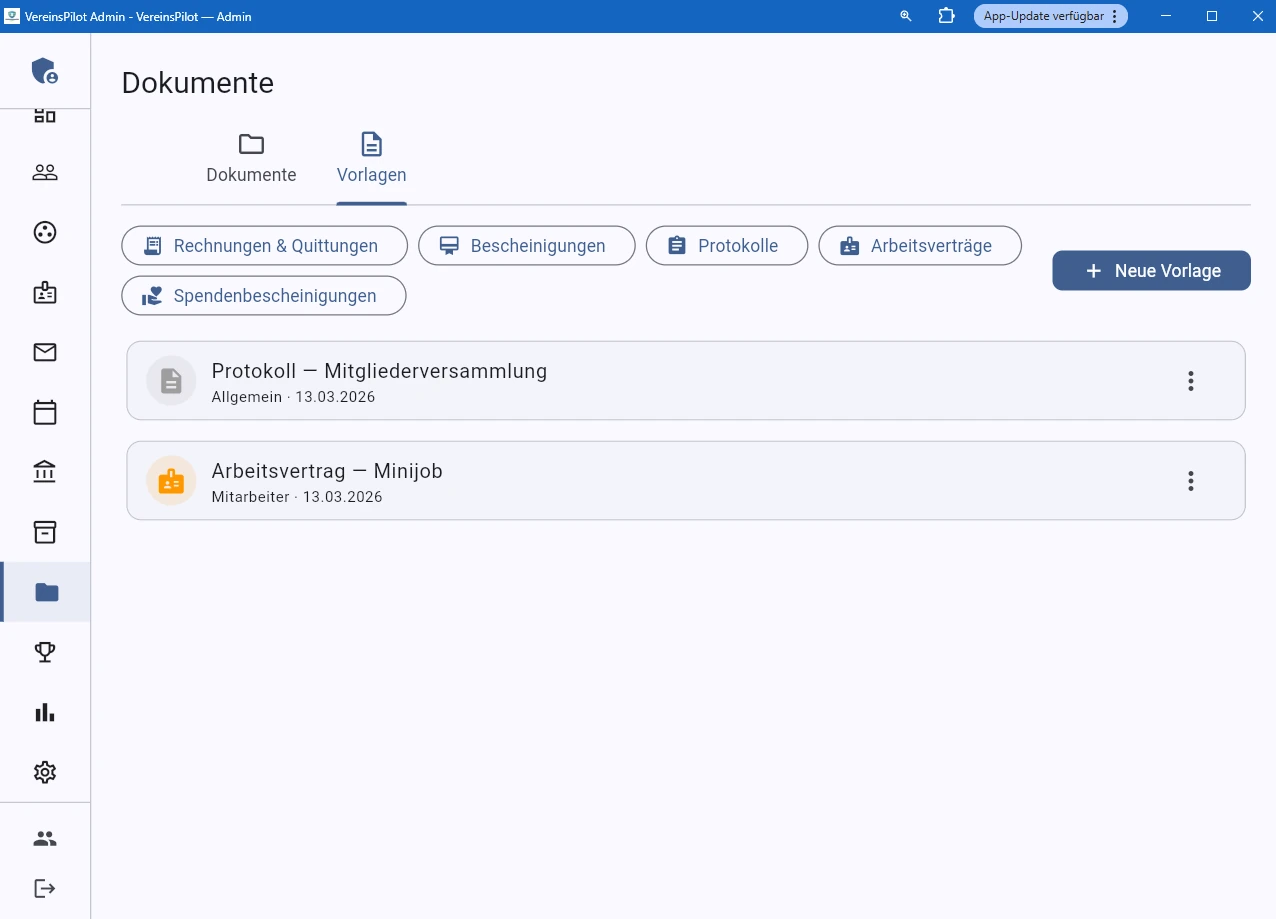Open the Mitglieder section via people icon
1276x919 pixels.
[44, 172]
